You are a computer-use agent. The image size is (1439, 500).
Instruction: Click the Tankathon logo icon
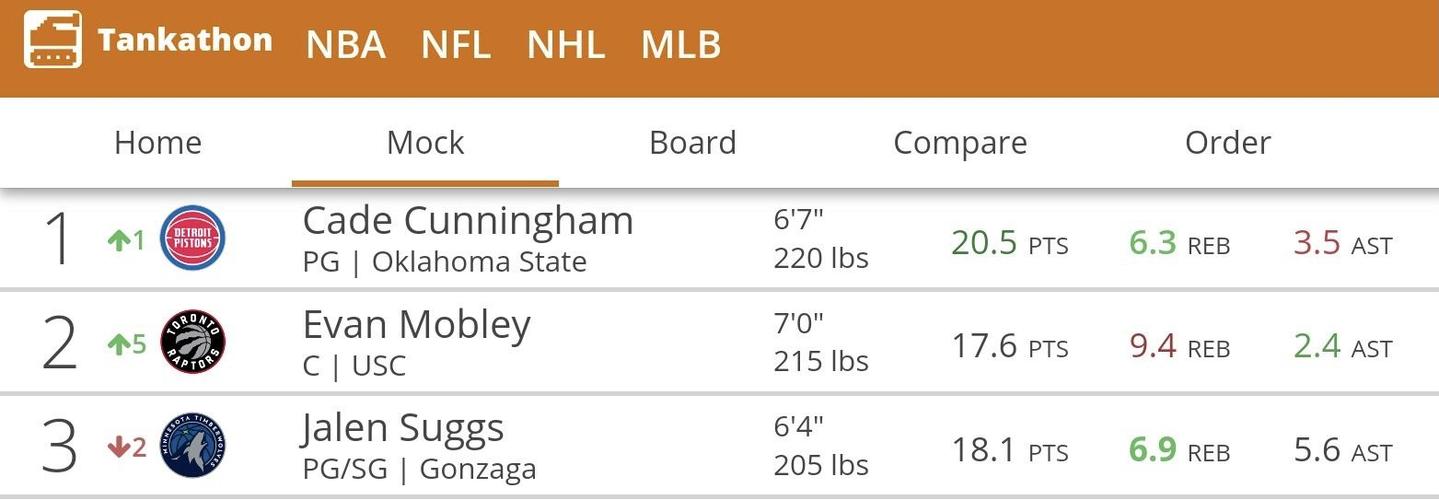tap(53, 40)
